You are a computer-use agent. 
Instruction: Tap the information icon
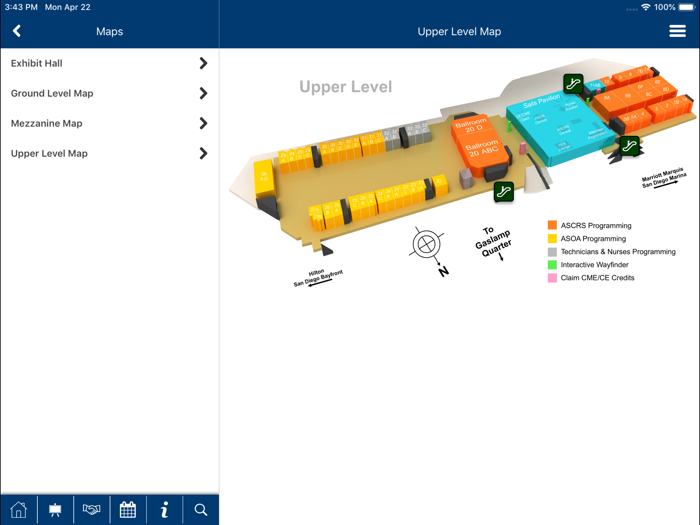tap(164, 510)
